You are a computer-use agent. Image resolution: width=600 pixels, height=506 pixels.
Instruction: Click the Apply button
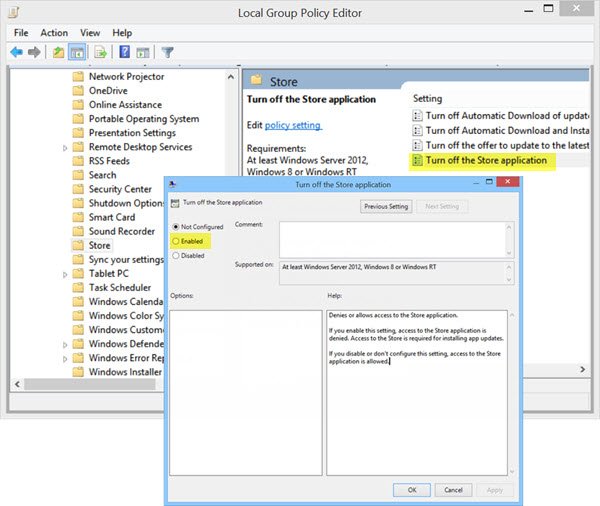[495, 490]
